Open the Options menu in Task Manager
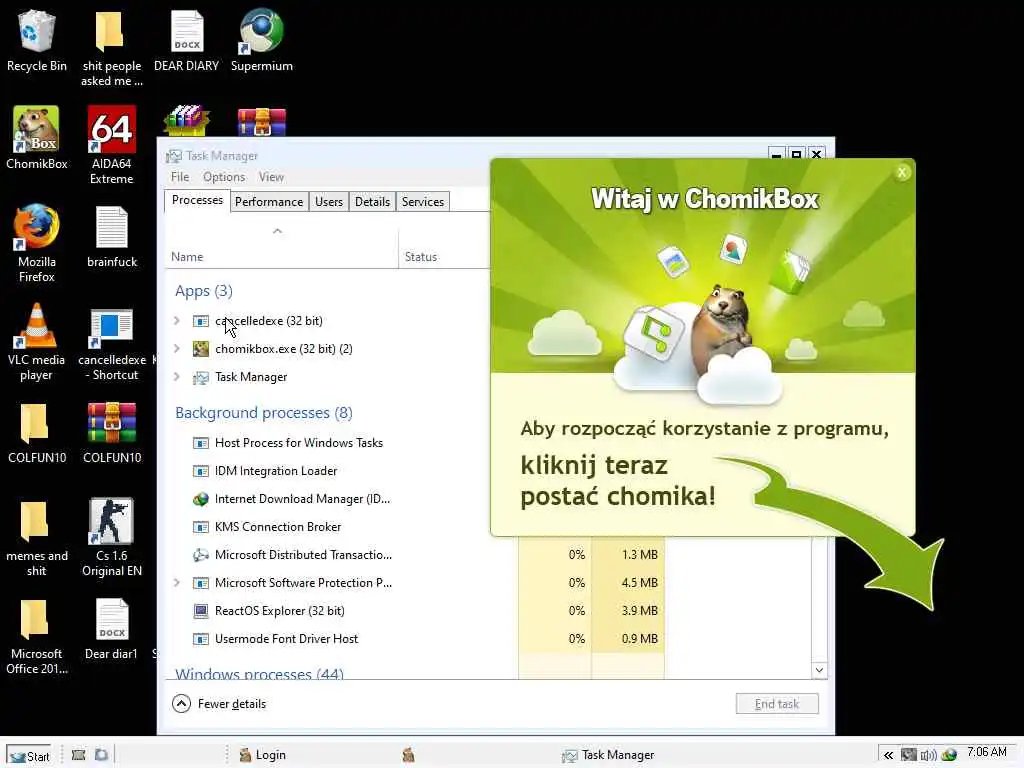 tap(224, 177)
